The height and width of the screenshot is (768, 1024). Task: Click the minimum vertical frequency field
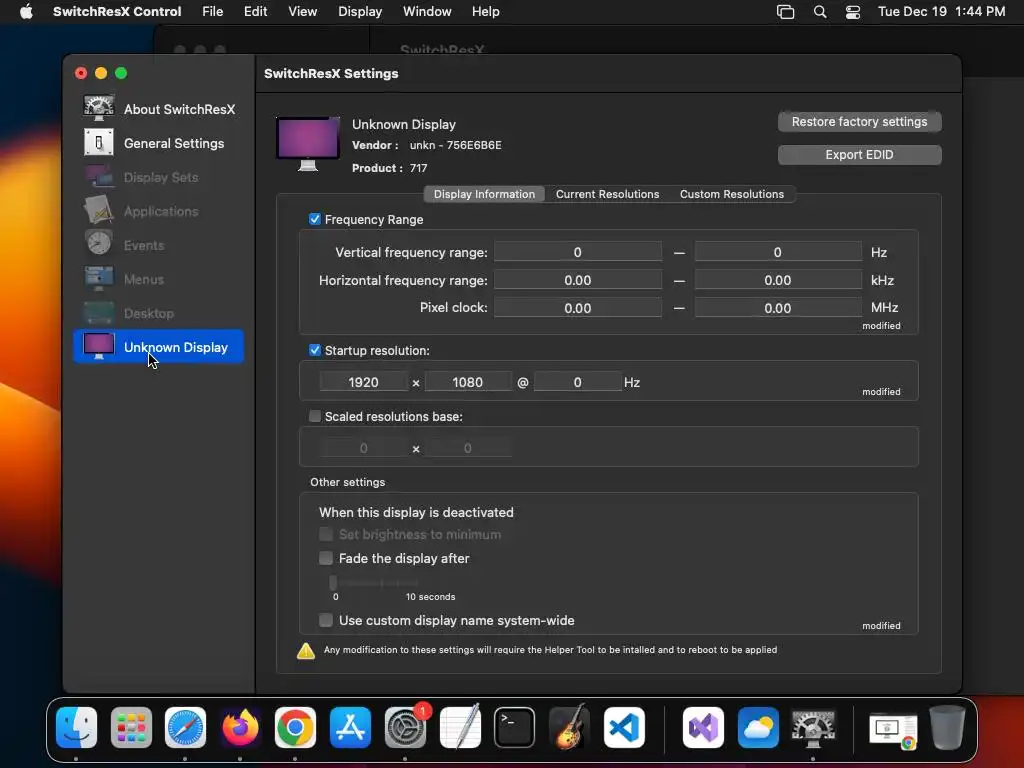[x=577, y=252]
